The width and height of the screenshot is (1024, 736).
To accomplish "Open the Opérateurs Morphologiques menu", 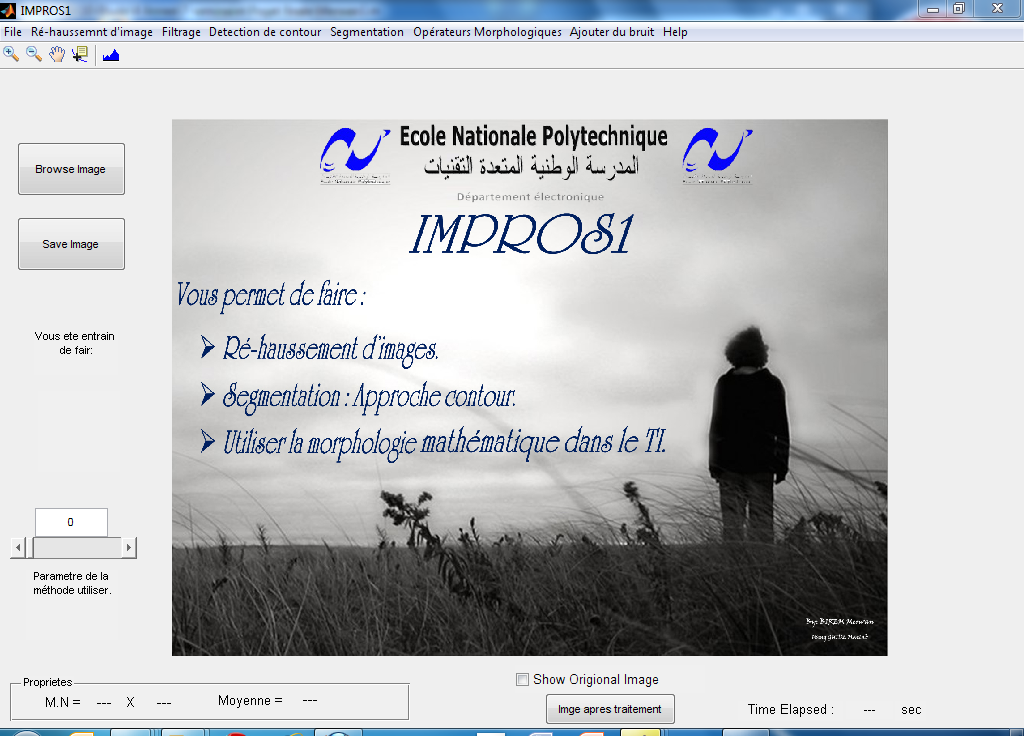I will pyautogui.click(x=487, y=32).
